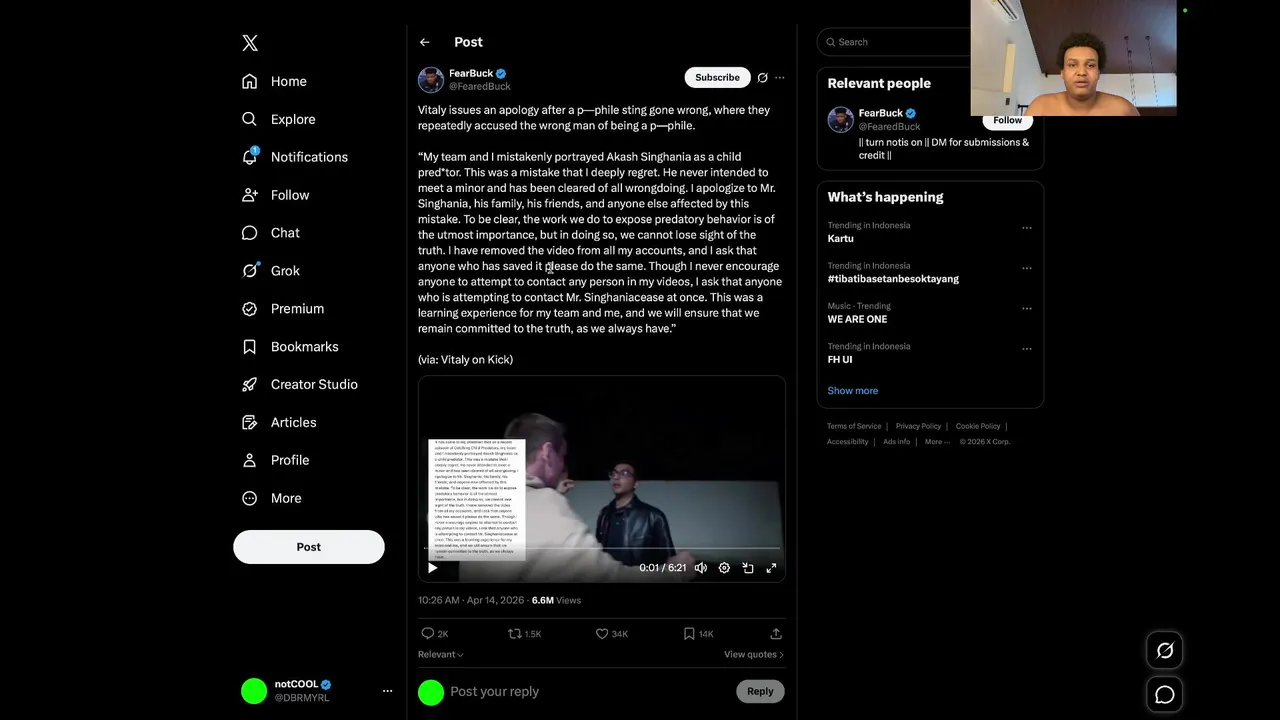
Task: Open the Privacy Policy link
Action: tap(918, 426)
